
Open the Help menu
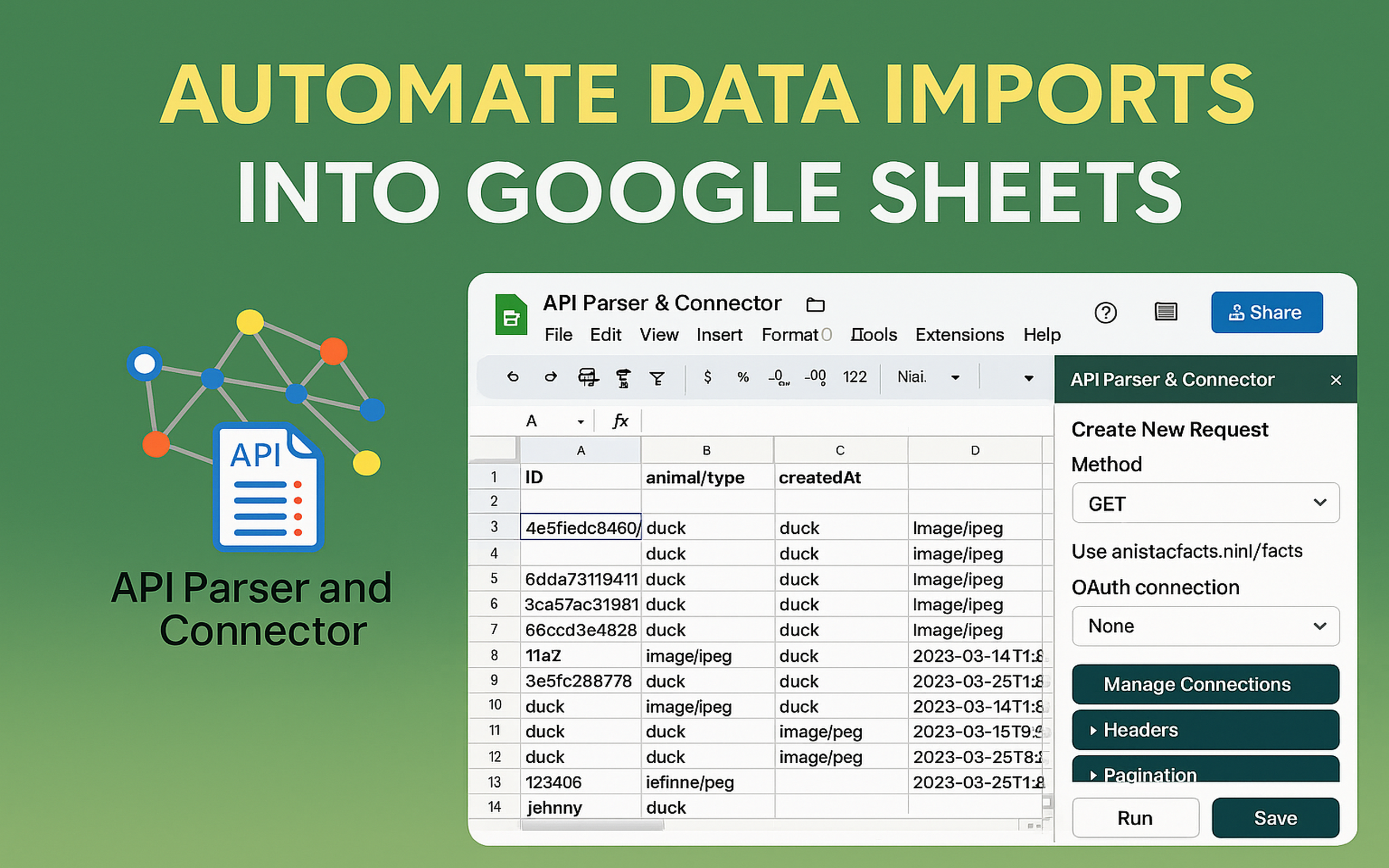point(1042,335)
